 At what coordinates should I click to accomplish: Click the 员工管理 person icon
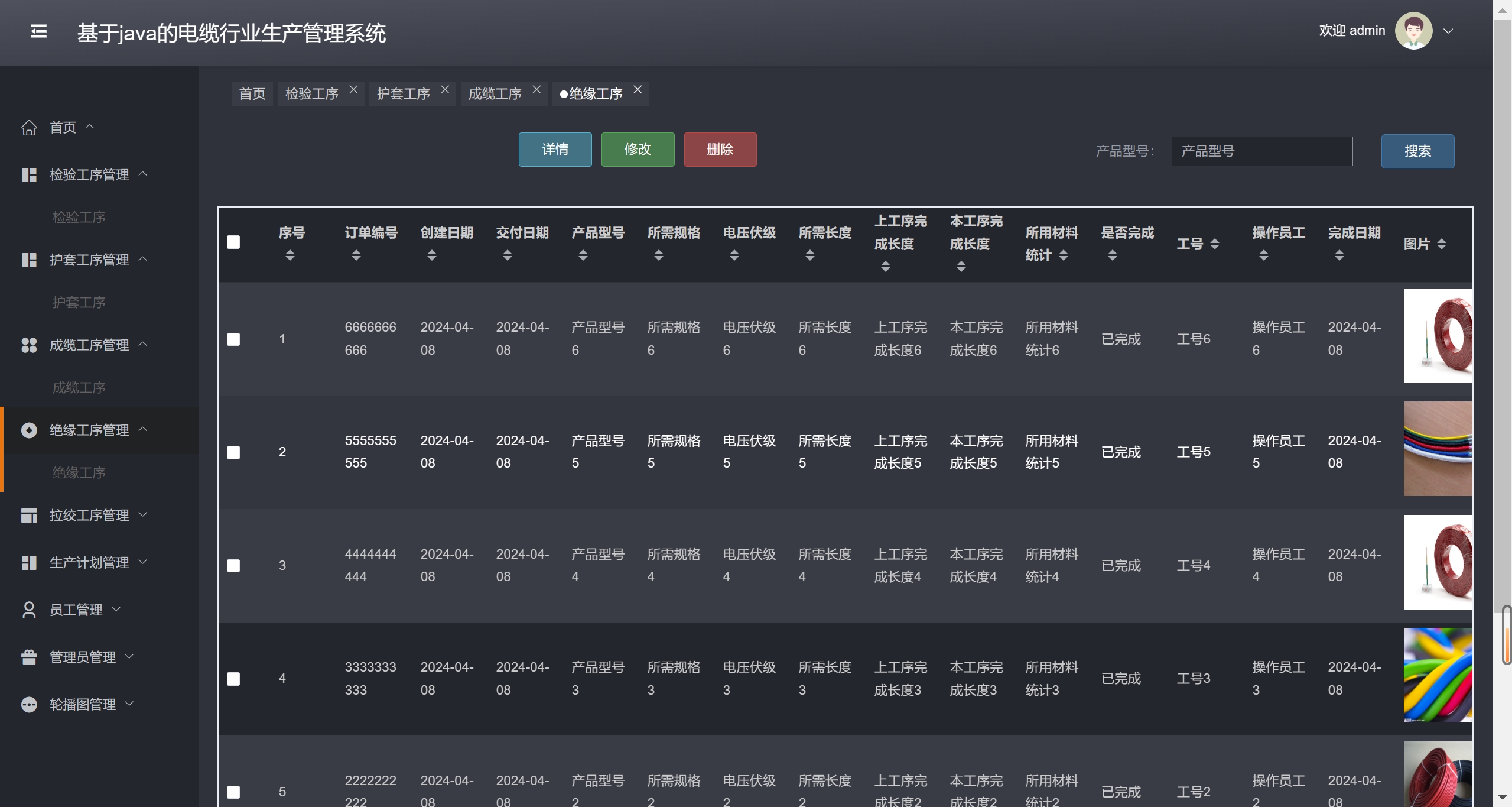coord(29,610)
